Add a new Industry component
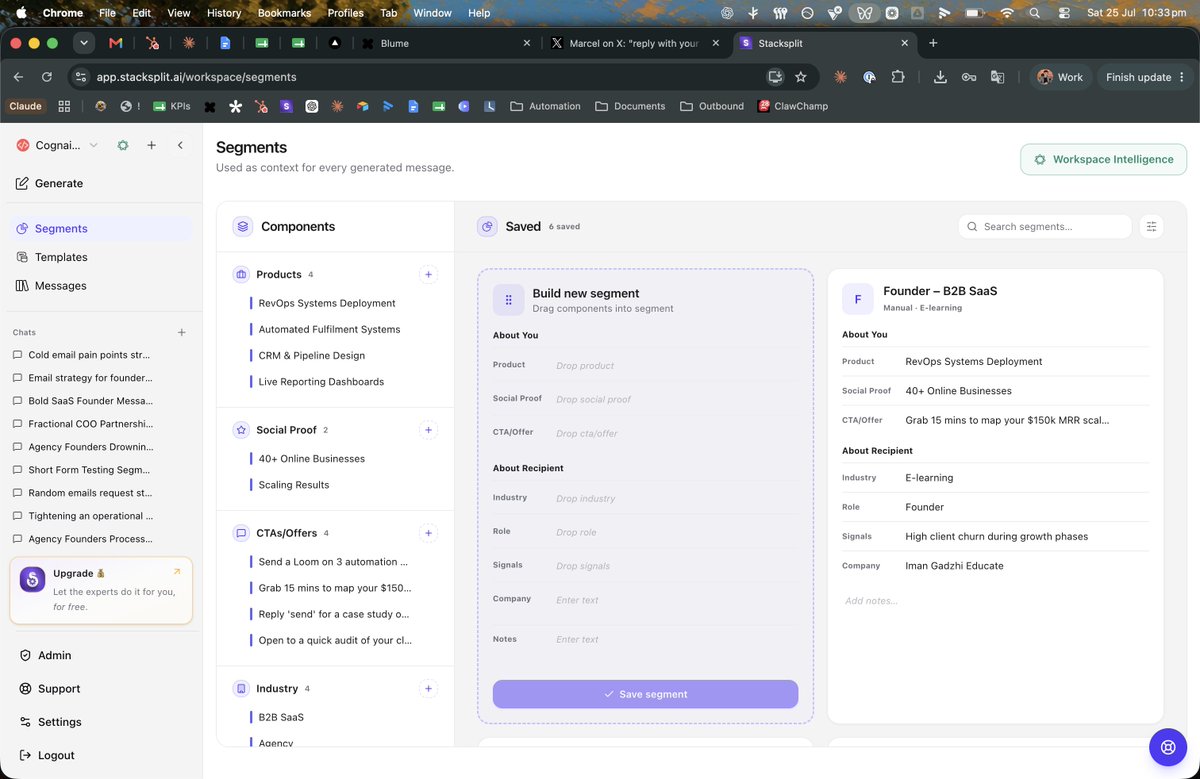1200x779 pixels. 428,688
